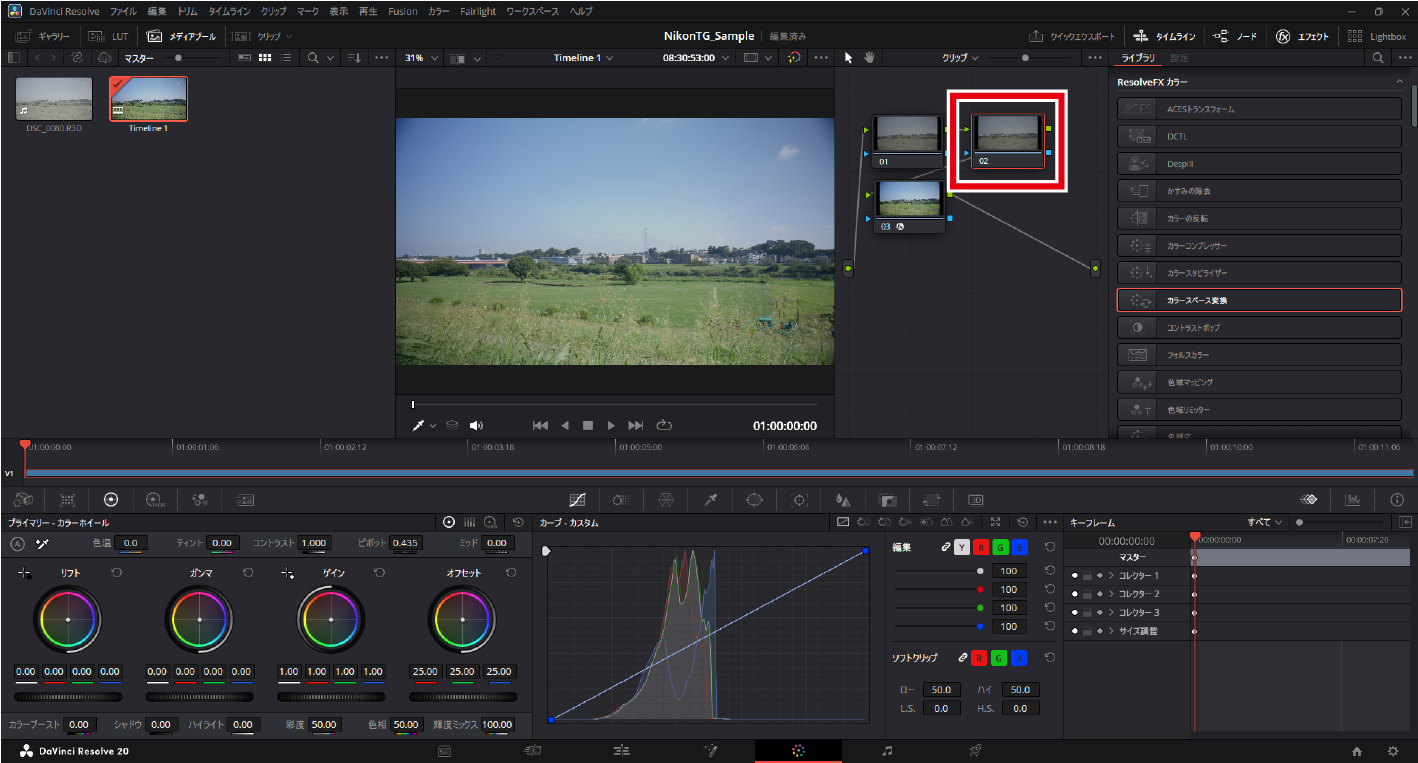
Task: Open the Color page icon in bottom bar
Action: coord(797,750)
